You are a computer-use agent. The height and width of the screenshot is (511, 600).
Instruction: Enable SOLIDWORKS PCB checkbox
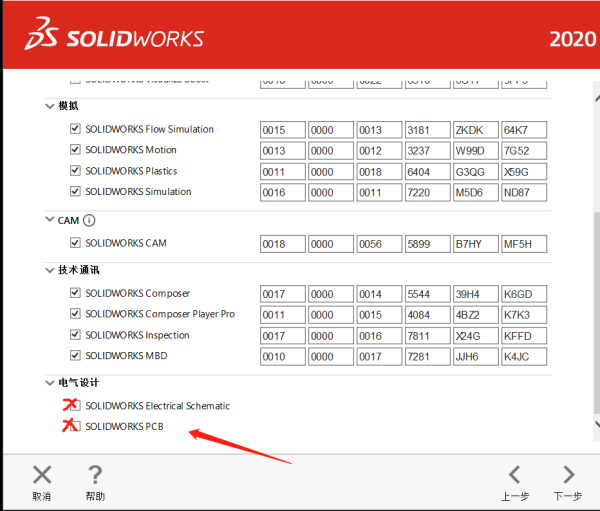click(x=75, y=427)
